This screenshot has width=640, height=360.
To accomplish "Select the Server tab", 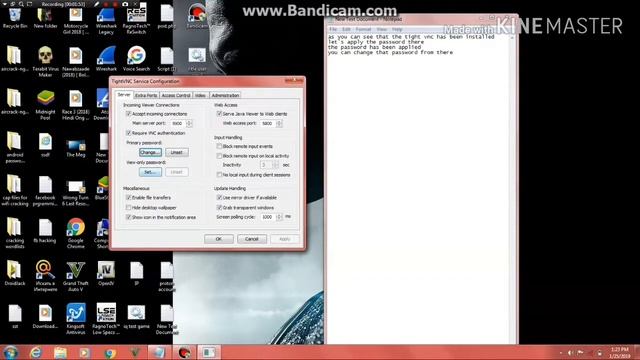I will [124, 95].
